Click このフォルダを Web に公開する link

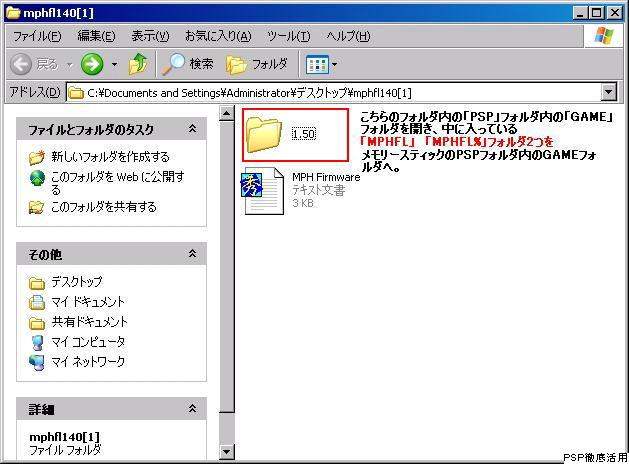click(x=118, y=183)
